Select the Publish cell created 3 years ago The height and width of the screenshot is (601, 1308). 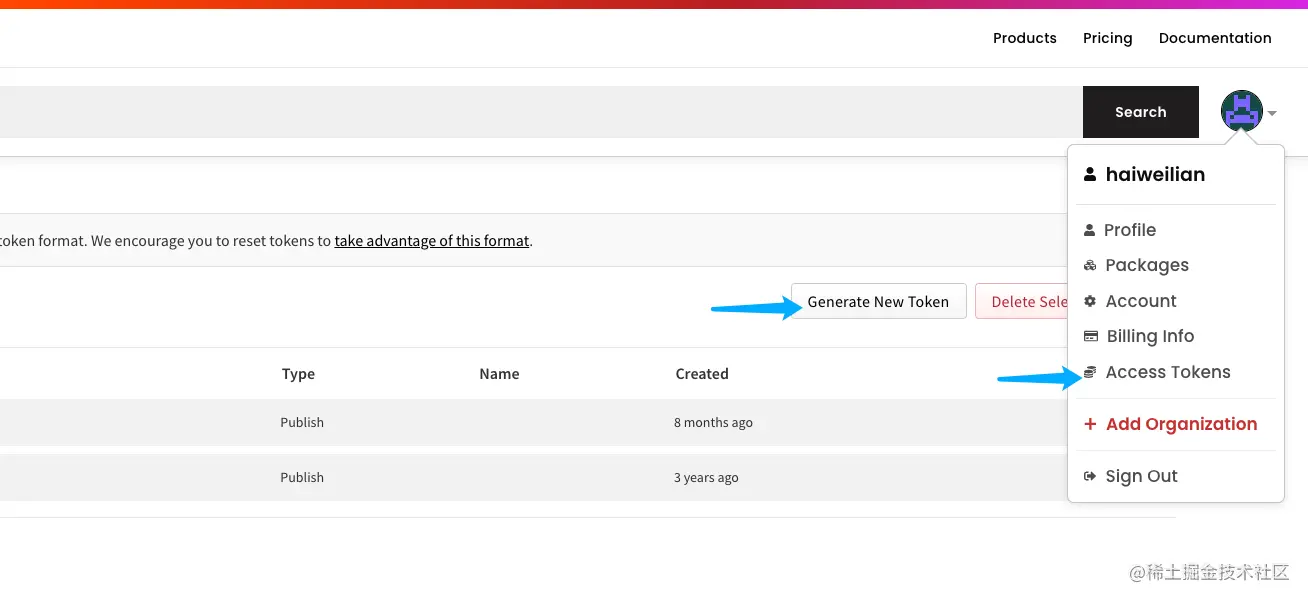point(302,478)
